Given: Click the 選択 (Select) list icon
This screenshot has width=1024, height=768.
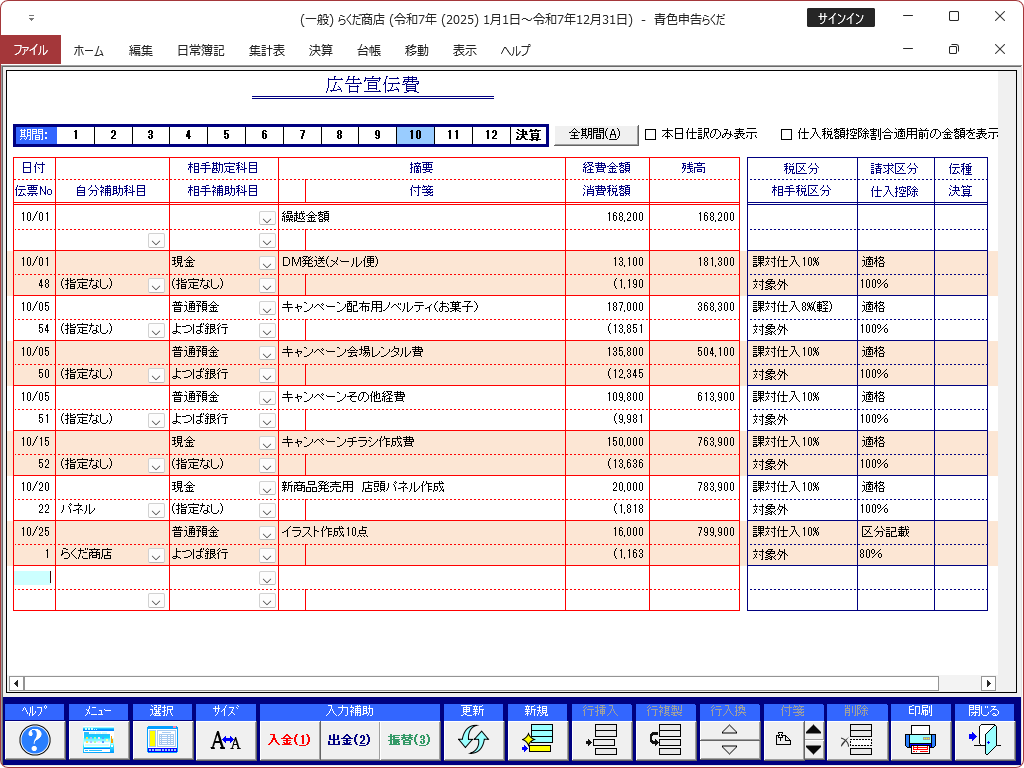Looking at the screenshot, I should (161, 740).
